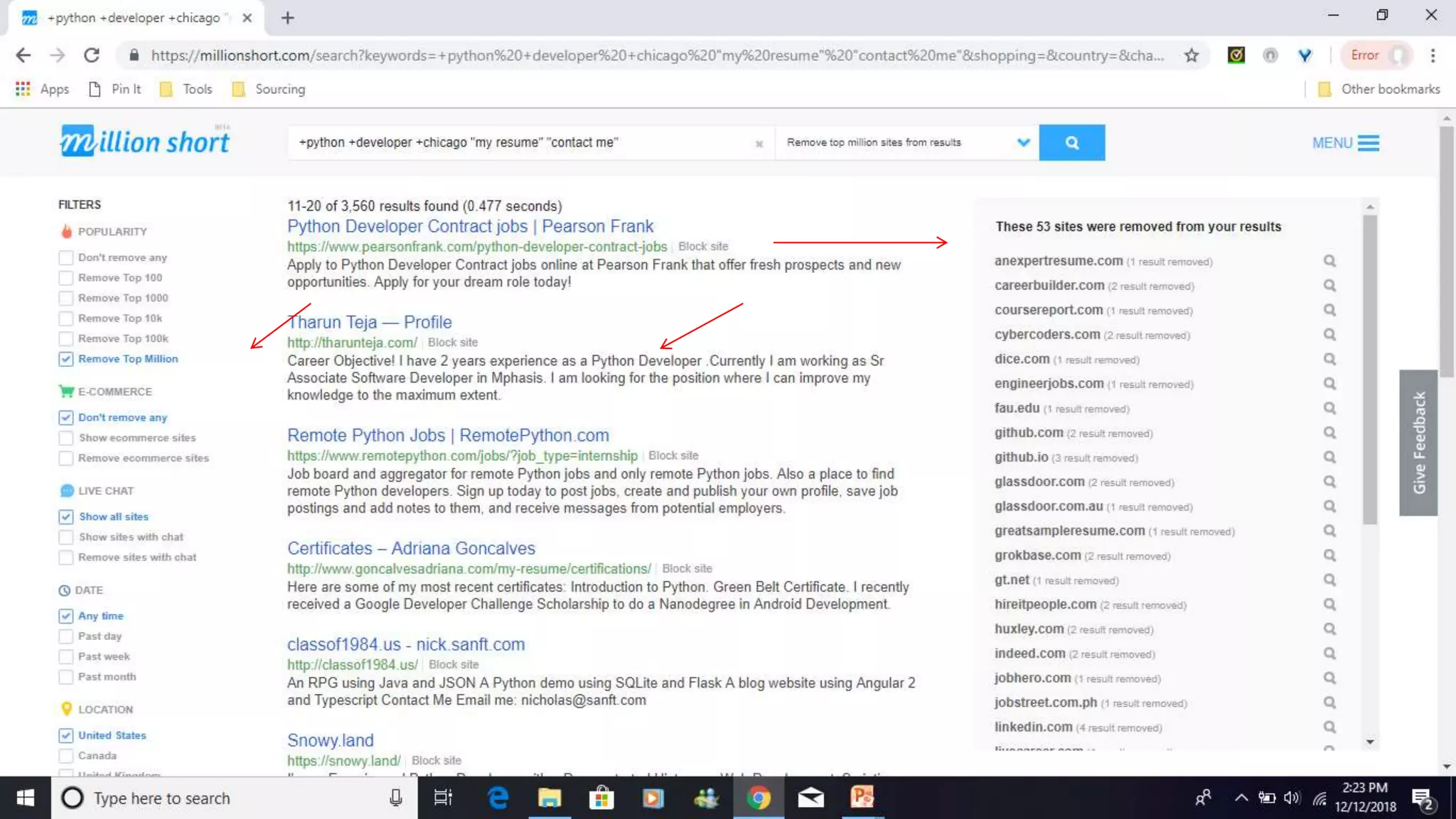Click the magnifier icon next to indeed.com
Image resolution: width=1456 pixels, height=819 pixels.
[x=1329, y=653]
